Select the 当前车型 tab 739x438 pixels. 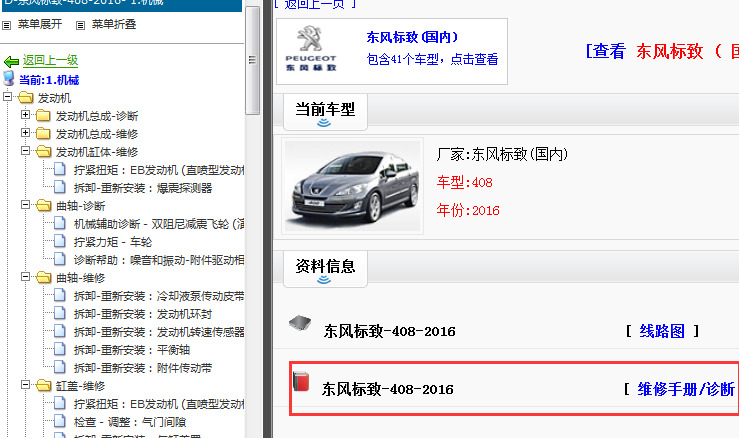coord(325,112)
